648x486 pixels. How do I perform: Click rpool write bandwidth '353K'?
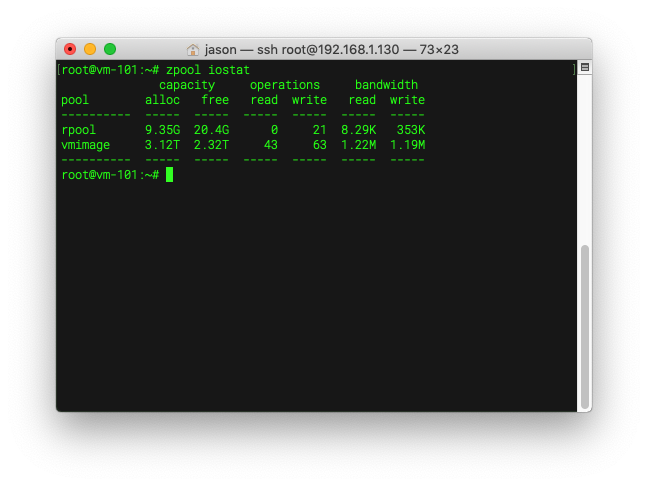pyautogui.click(x=411, y=130)
